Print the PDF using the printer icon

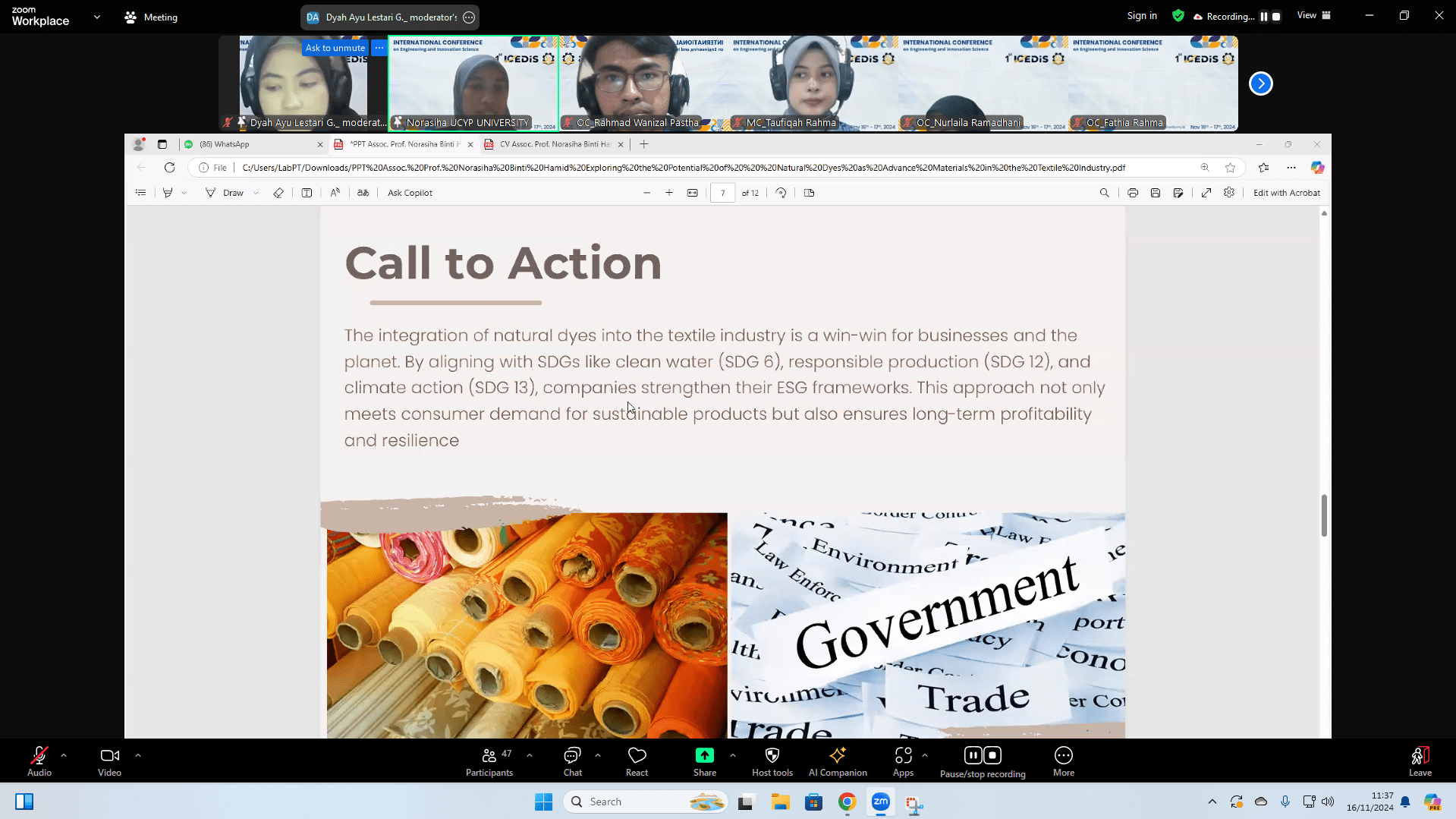1132,193
